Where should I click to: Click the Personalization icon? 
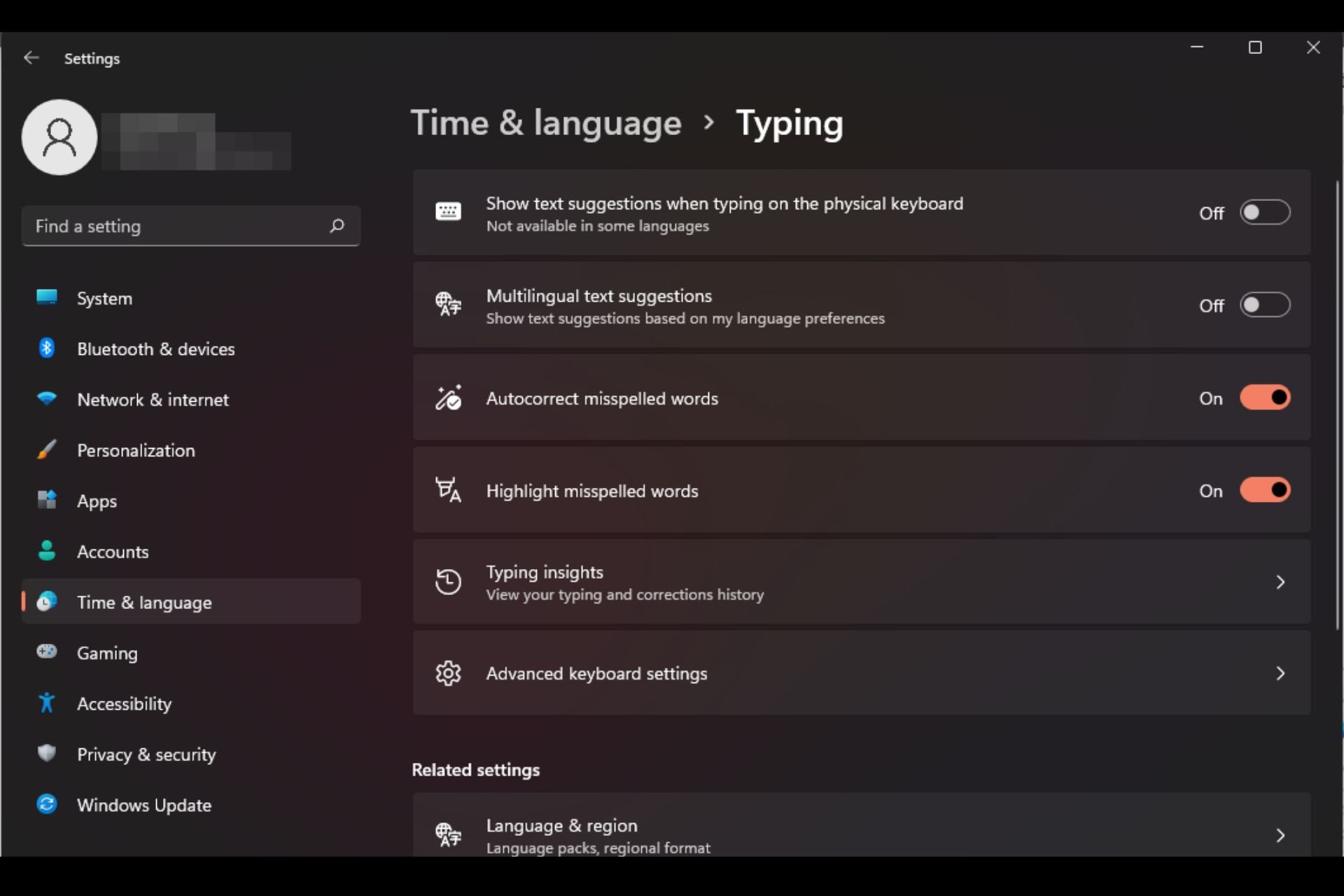pyautogui.click(x=46, y=450)
